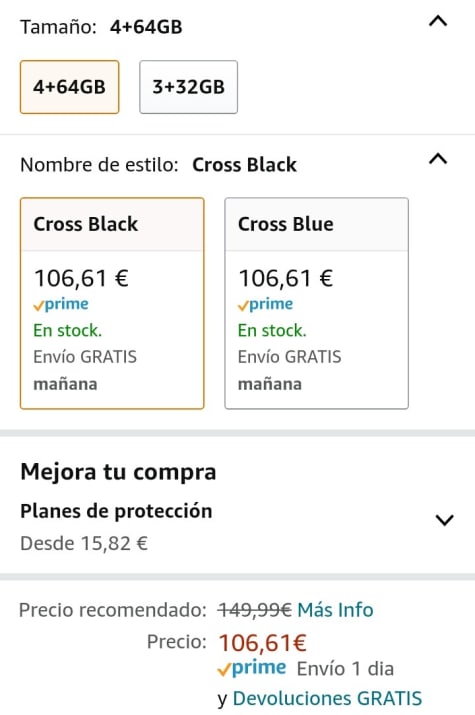The image size is (475, 715).
Task: Tap En stock text in Cross Blue card
Action: tap(272, 330)
